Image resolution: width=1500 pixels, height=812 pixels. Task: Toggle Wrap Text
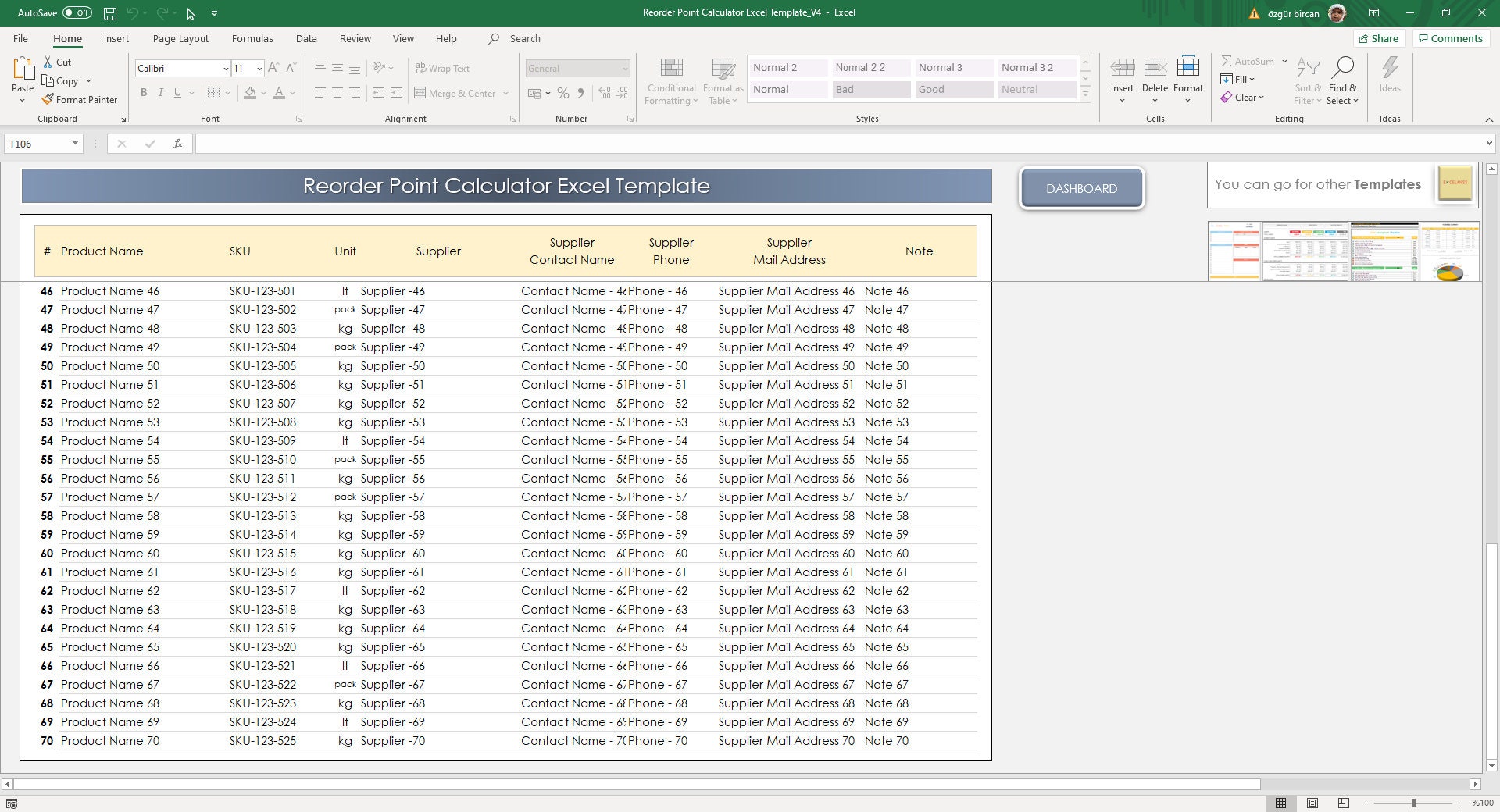442,68
